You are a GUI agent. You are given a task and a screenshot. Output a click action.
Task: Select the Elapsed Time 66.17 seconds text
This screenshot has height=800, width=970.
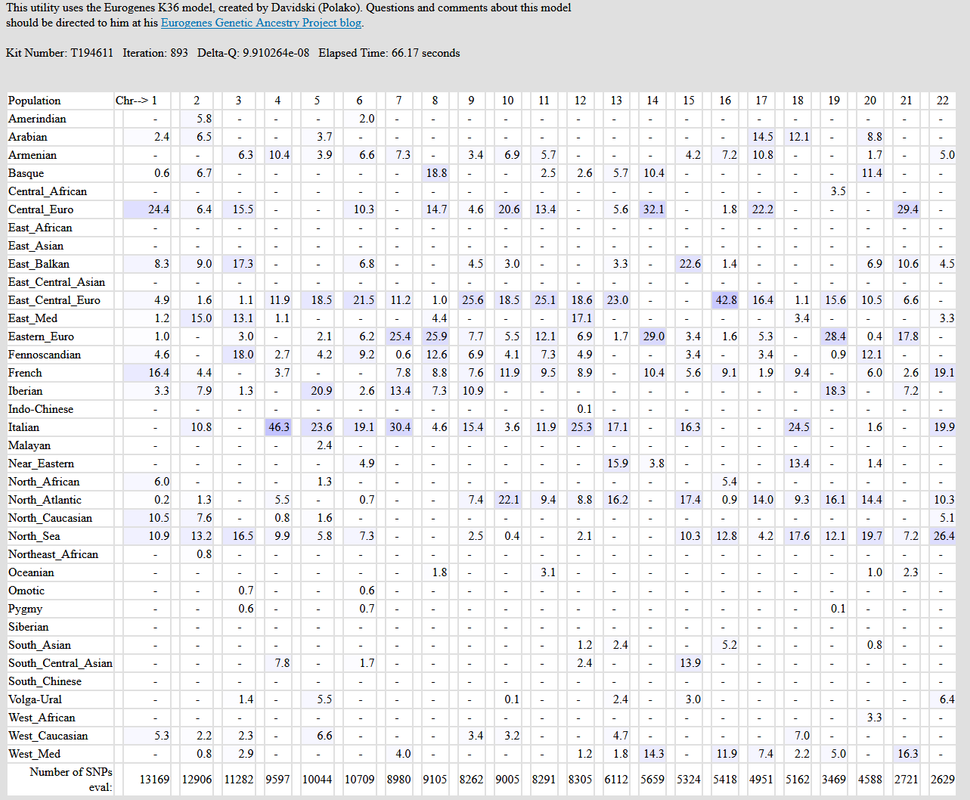(x=389, y=53)
